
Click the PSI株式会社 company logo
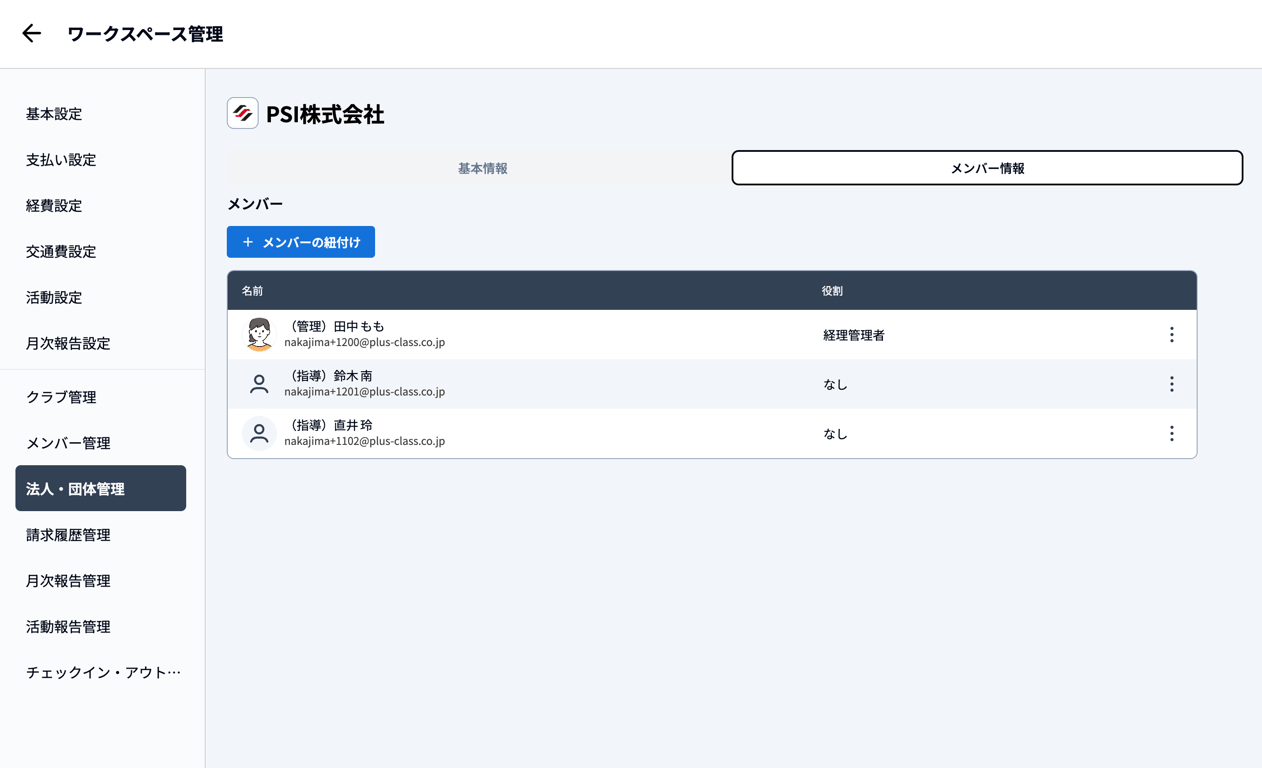tap(243, 113)
